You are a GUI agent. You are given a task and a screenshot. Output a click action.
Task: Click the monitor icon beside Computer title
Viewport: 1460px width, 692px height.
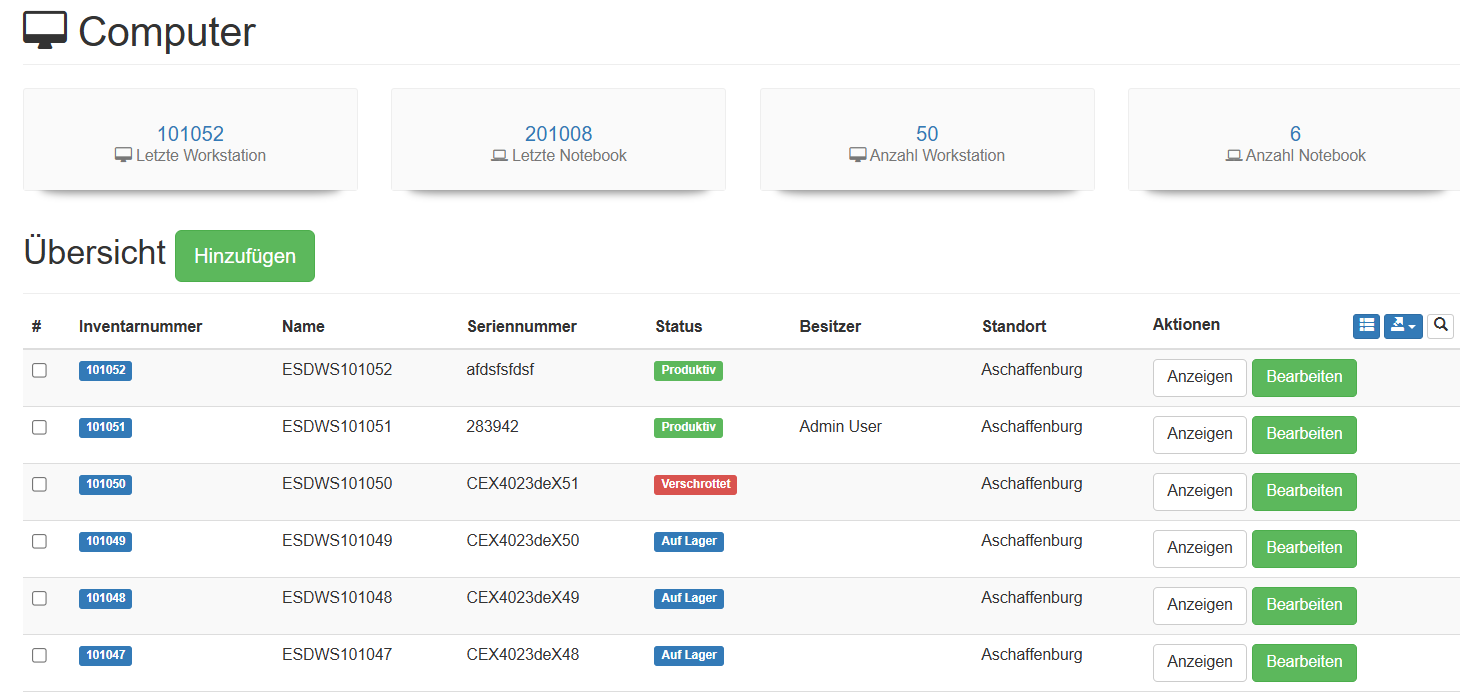tap(45, 31)
